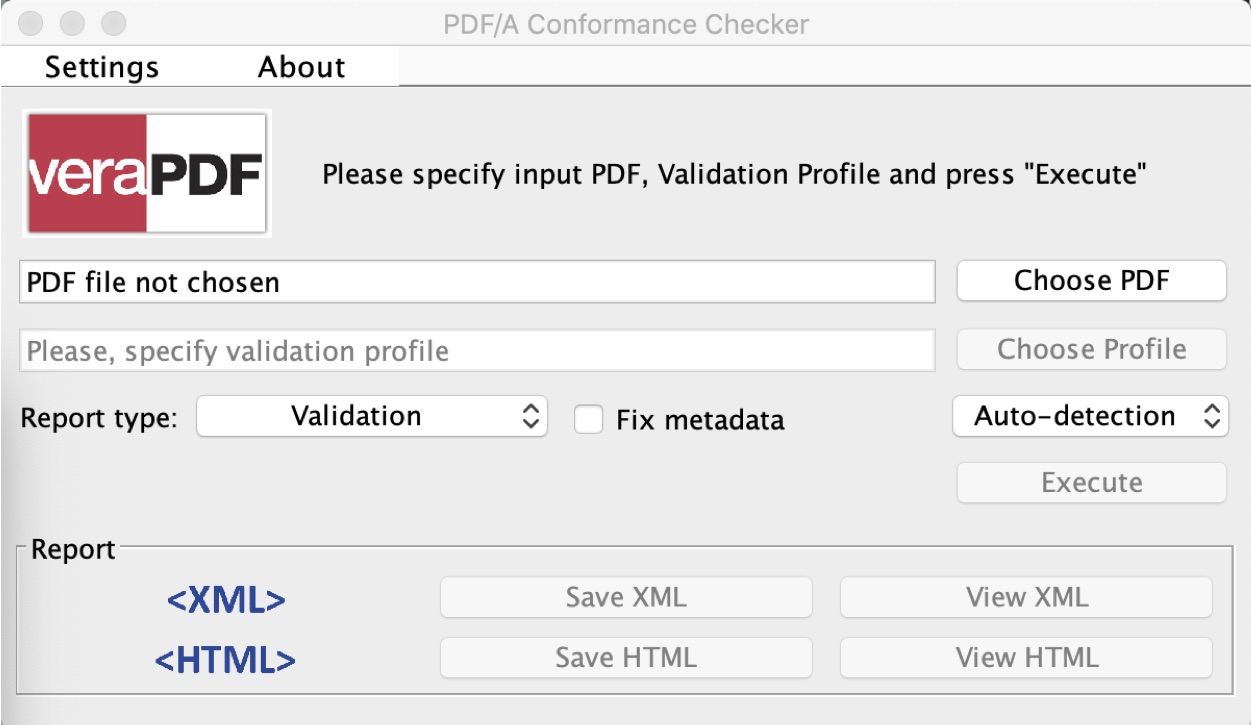
Task: Click the PDF file not chosen field
Action: click(477, 282)
